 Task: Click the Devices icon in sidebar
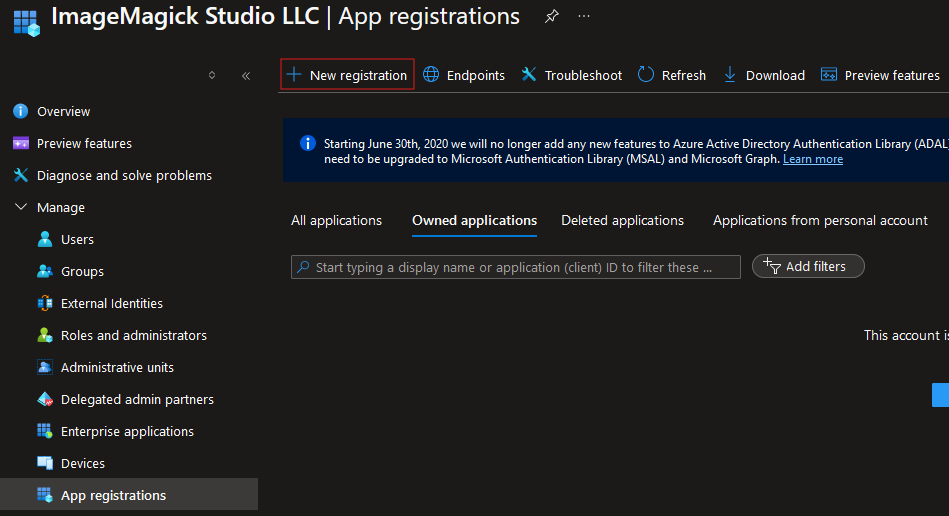coord(45,463)
